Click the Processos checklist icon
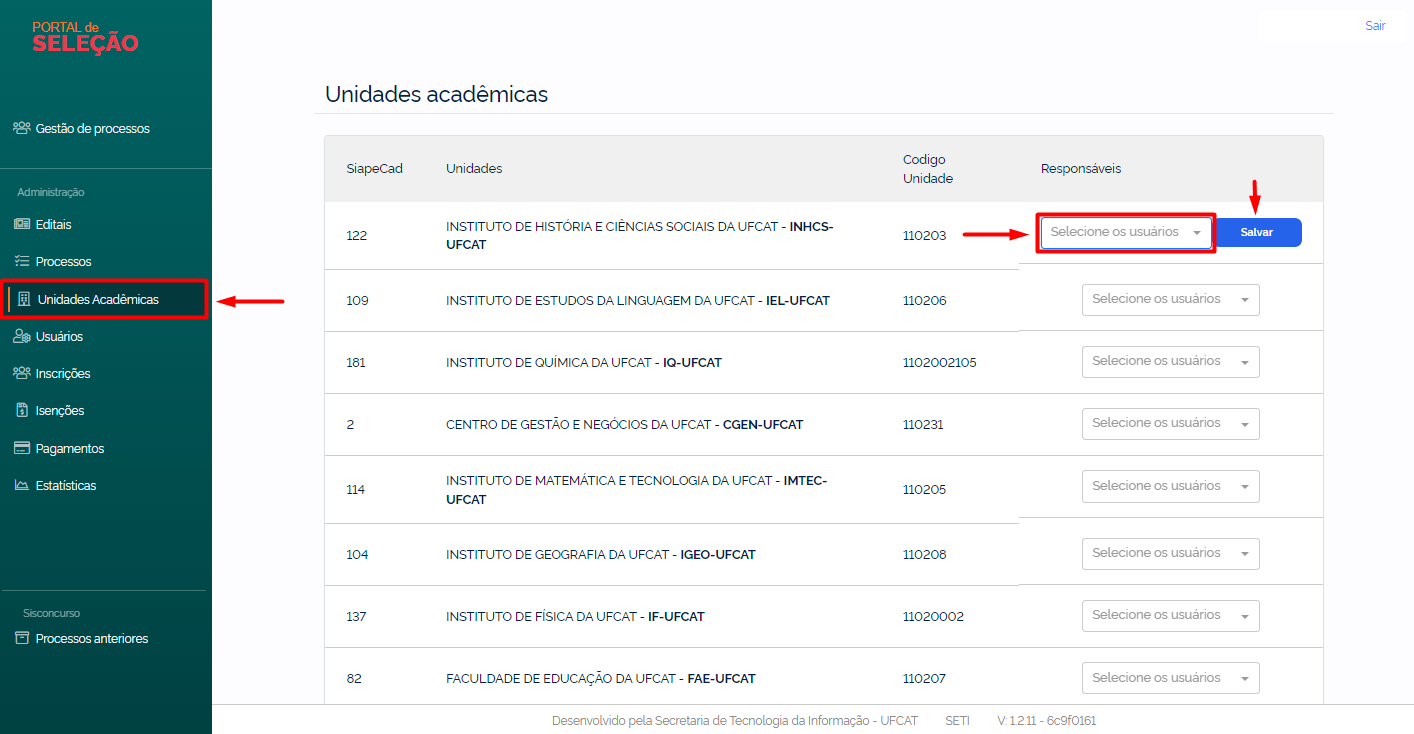 tap(22, 261)
